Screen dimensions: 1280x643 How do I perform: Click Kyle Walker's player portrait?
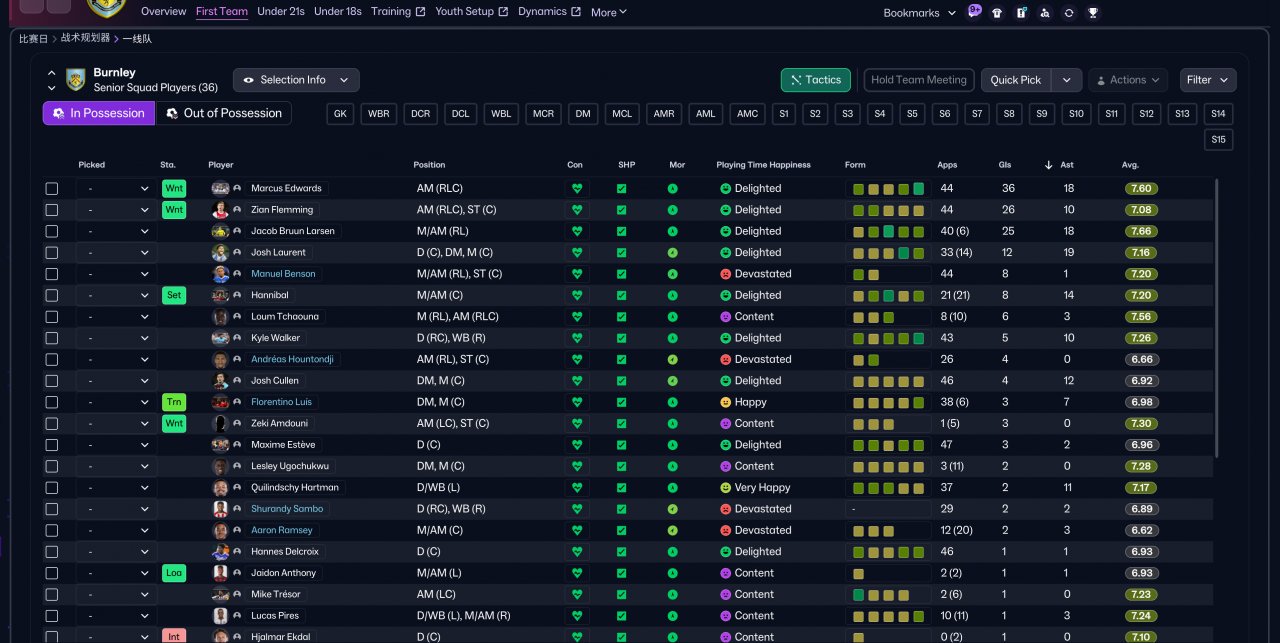tap(220, 338)
